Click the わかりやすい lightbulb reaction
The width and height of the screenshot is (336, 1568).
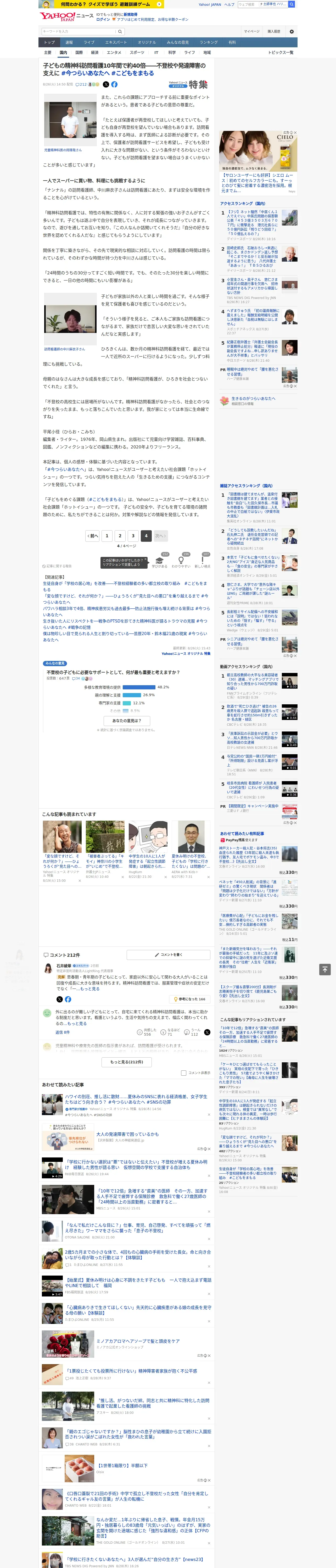[x=181, y=561]
